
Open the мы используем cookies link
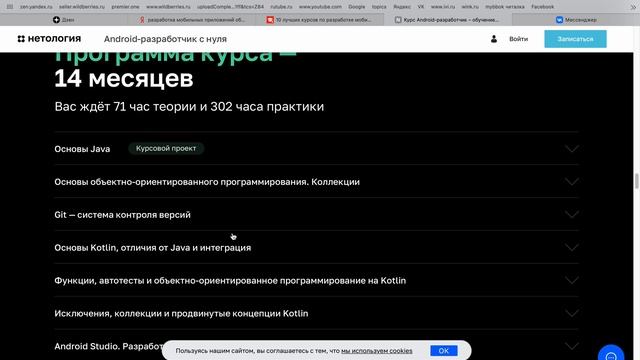tap(377, 351)
